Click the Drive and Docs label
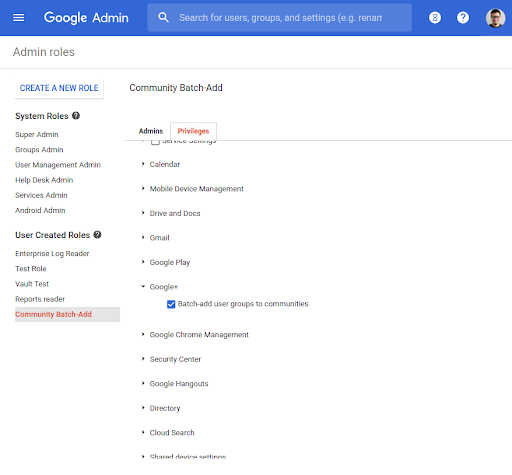512x475 pixels. (x=175, y=213)
